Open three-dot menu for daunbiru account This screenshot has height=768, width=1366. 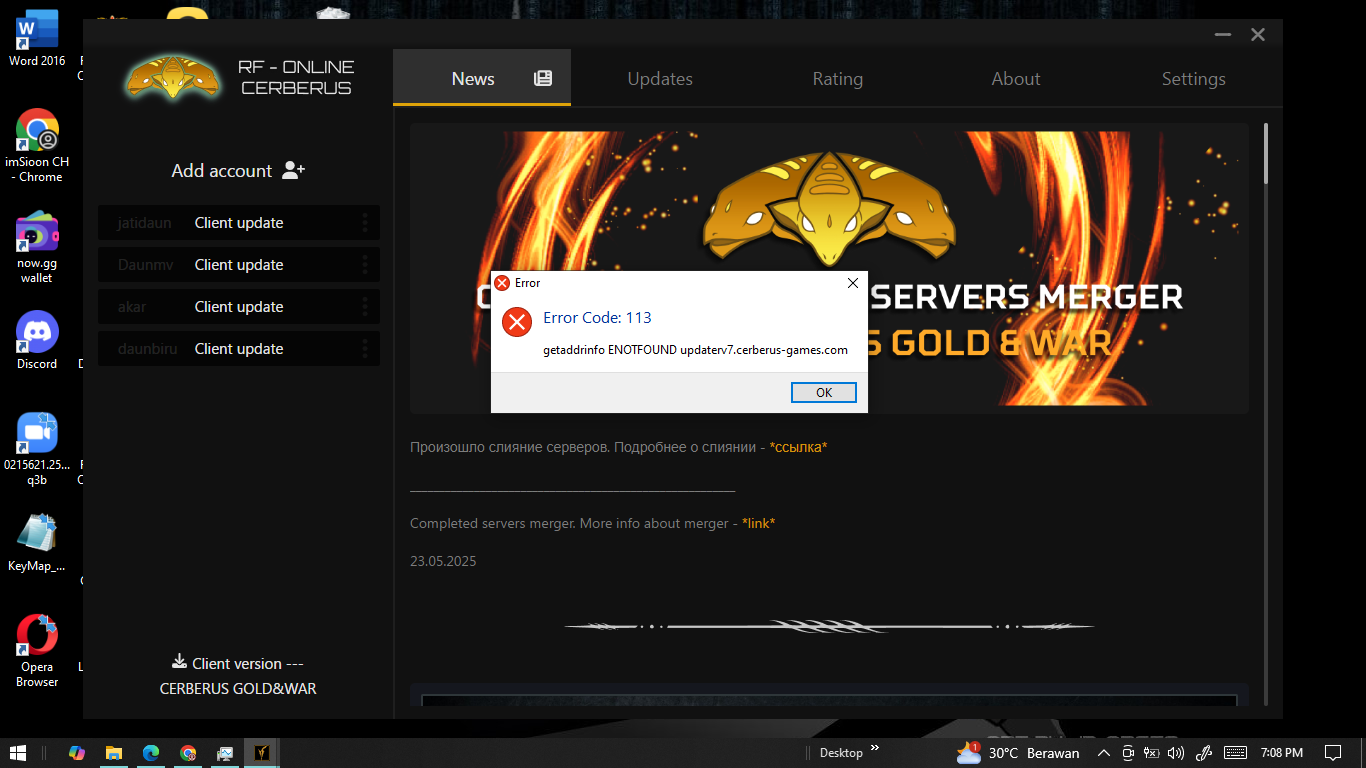click(x=365, y=349)
